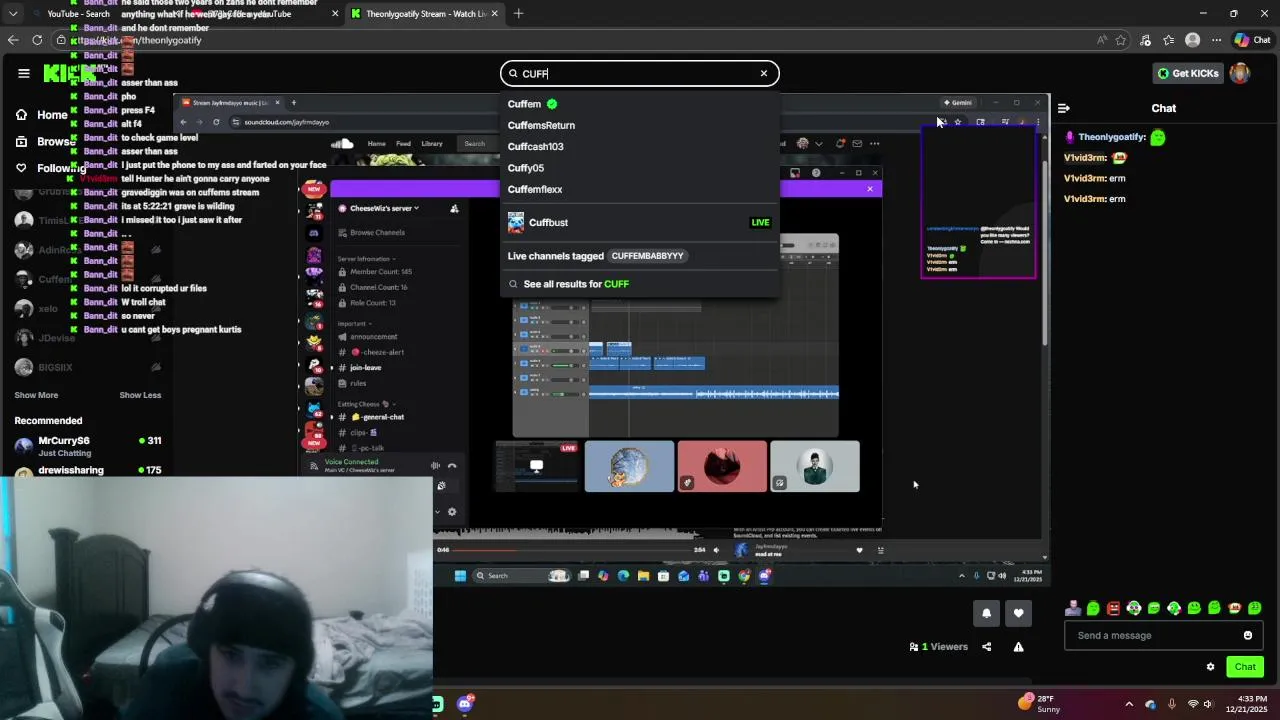Pick the red angry face emote
Viewport: 1280px width, 720px height.
[x=1113, y=608]
